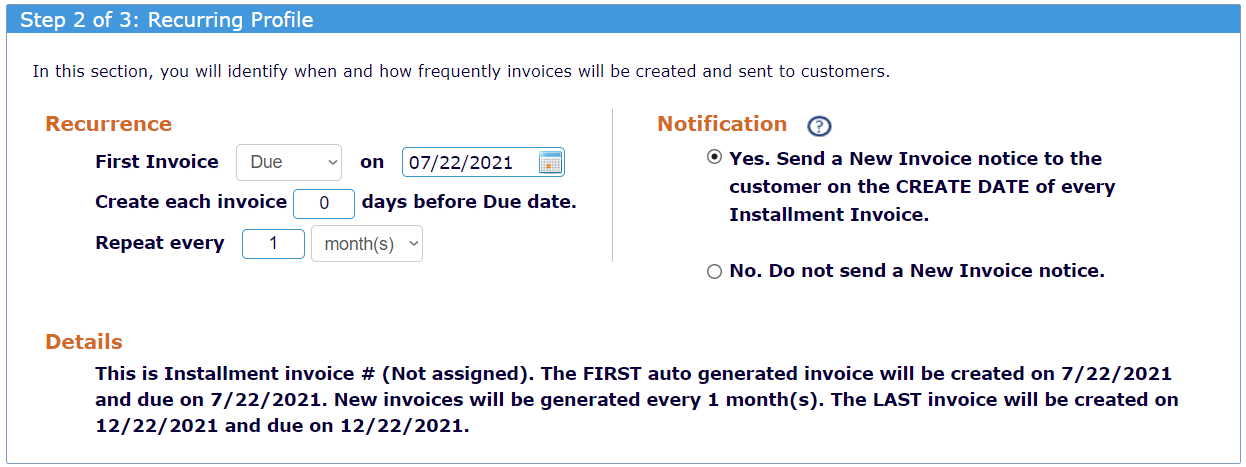Choose No, do not send notice
Viewport: 1246px width, 467px height.
click(x=714, y=271)
